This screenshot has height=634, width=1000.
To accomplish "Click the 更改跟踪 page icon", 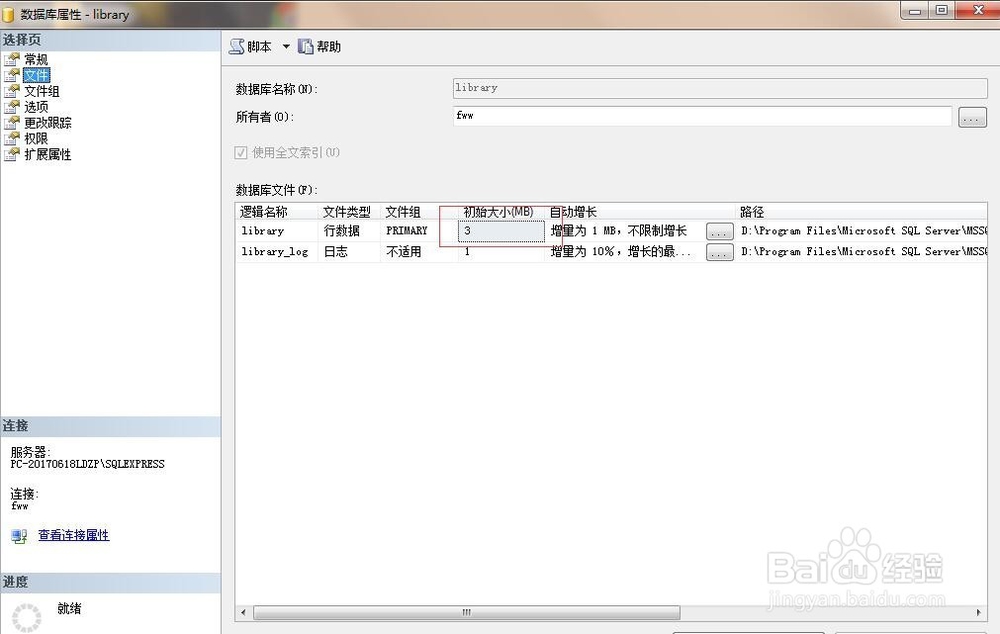I will 11,123.
